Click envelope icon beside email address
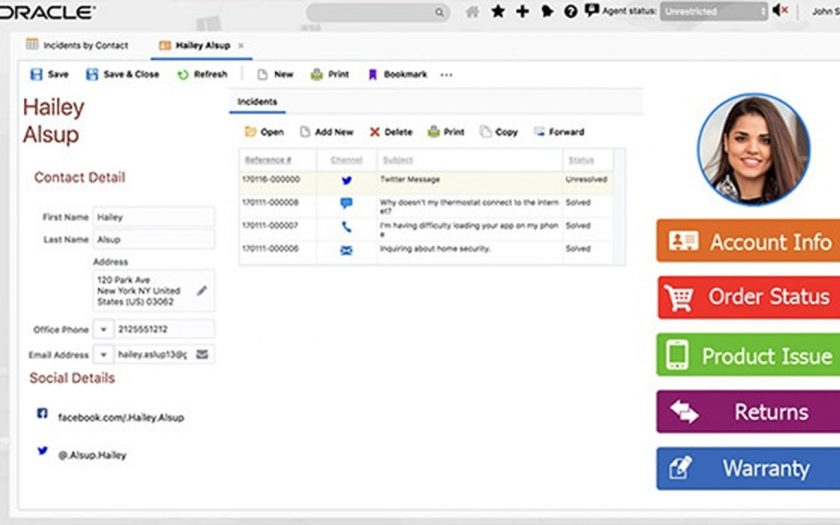Viewport: 840px width, 525px height. tap(202, 354)
